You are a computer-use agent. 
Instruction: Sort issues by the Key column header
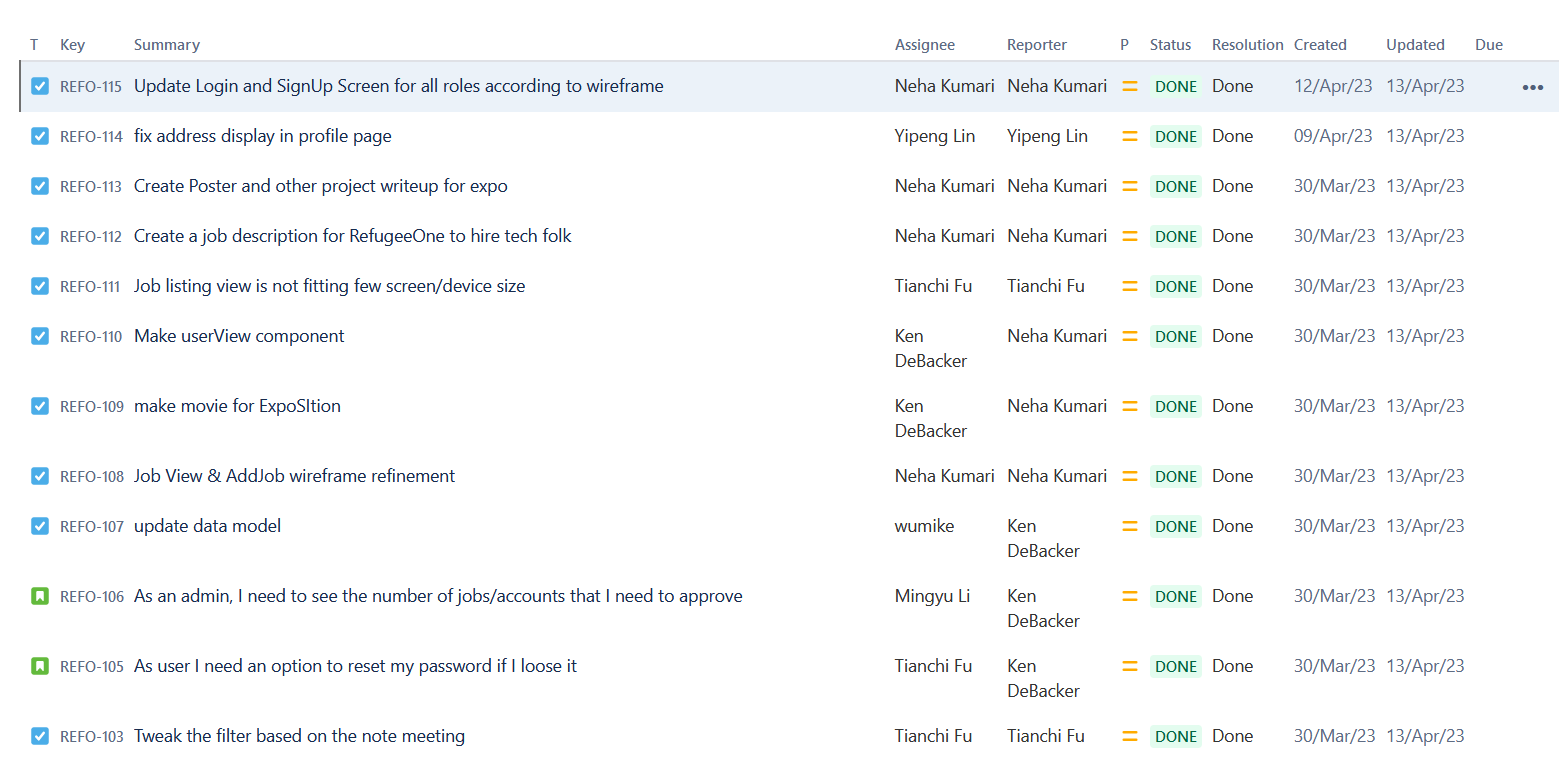click(72, 45)
